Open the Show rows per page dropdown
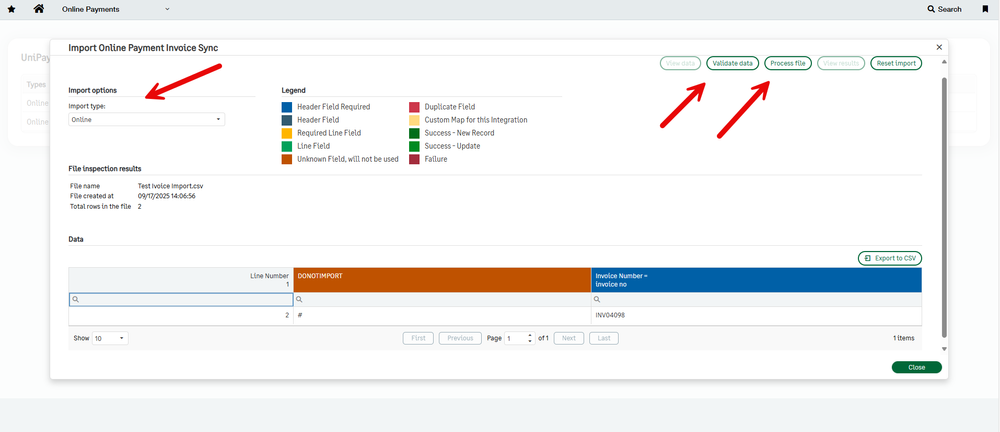This screenshot has width=1000, height=432. pos(110,338)
